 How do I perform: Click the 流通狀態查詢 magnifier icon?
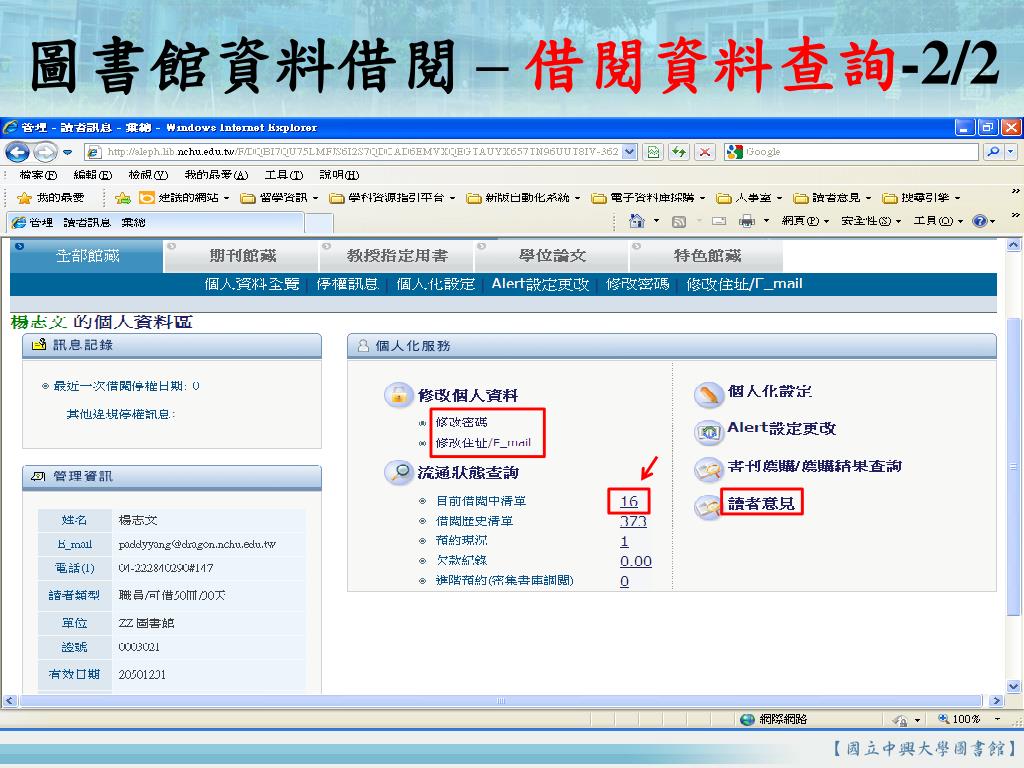tap(398, 472)
